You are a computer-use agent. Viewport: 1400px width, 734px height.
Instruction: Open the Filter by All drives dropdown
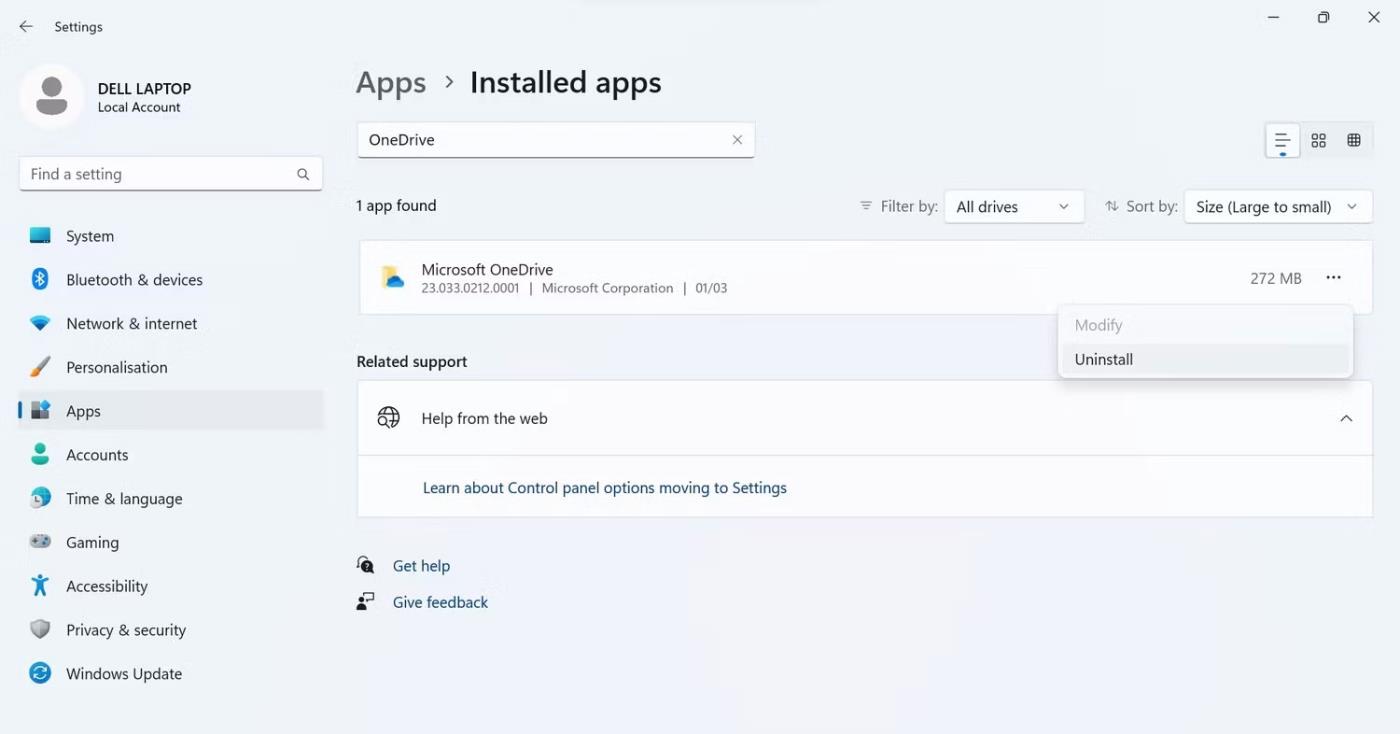1014,207
